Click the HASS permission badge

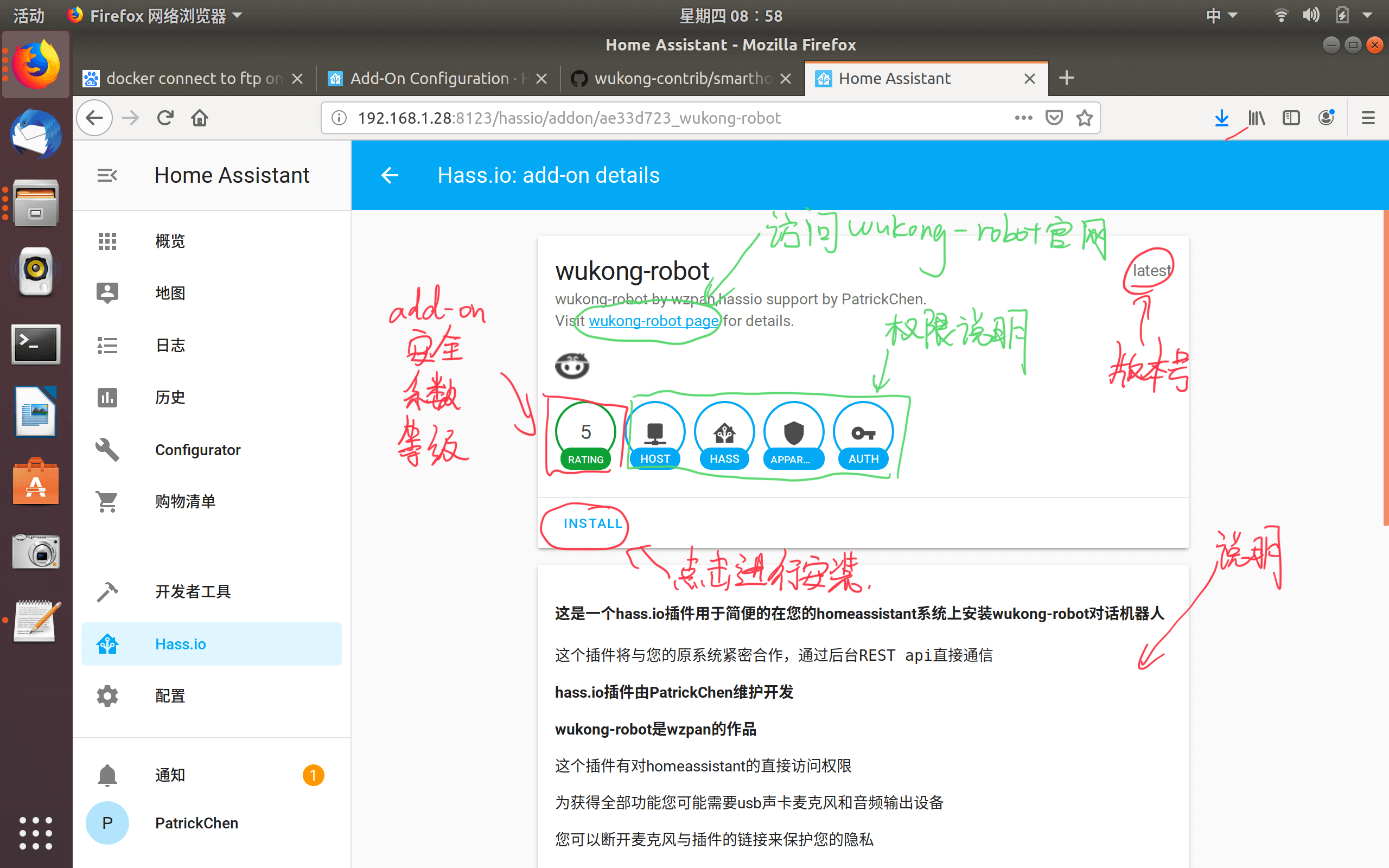(724, 436)
